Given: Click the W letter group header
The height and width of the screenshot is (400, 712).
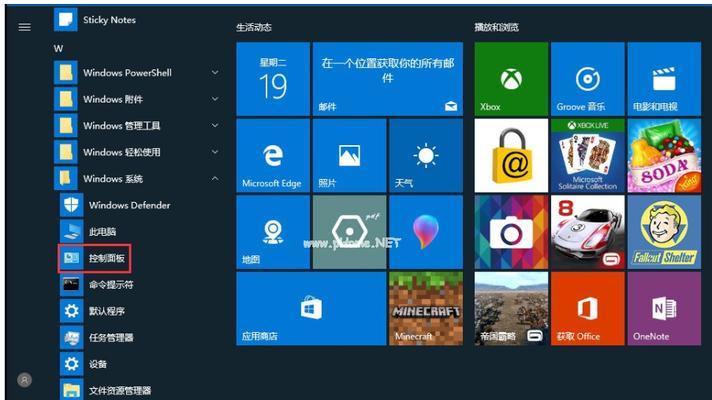Looking at the screenshot, I should click(59, 49).
